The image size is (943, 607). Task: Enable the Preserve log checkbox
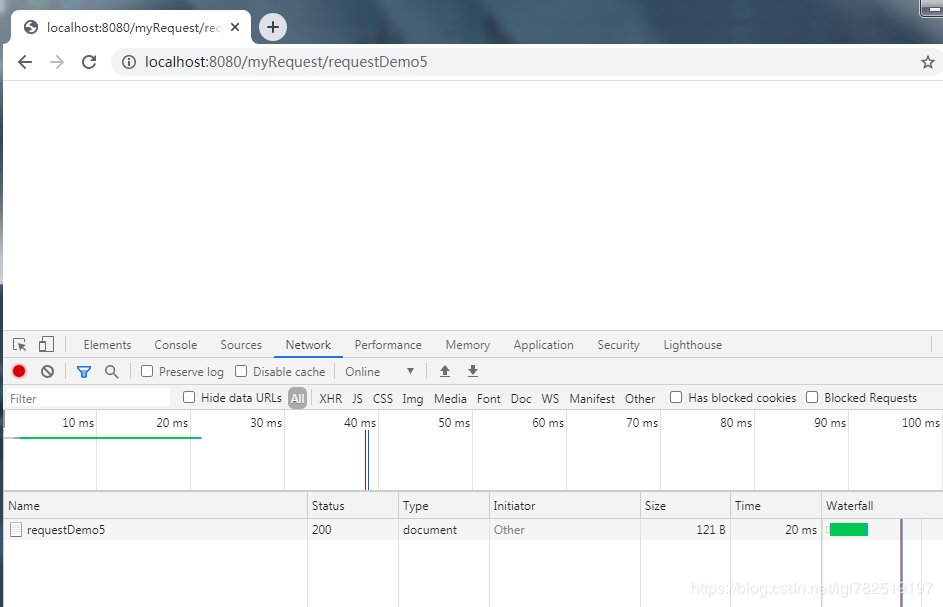pos(147,372)
